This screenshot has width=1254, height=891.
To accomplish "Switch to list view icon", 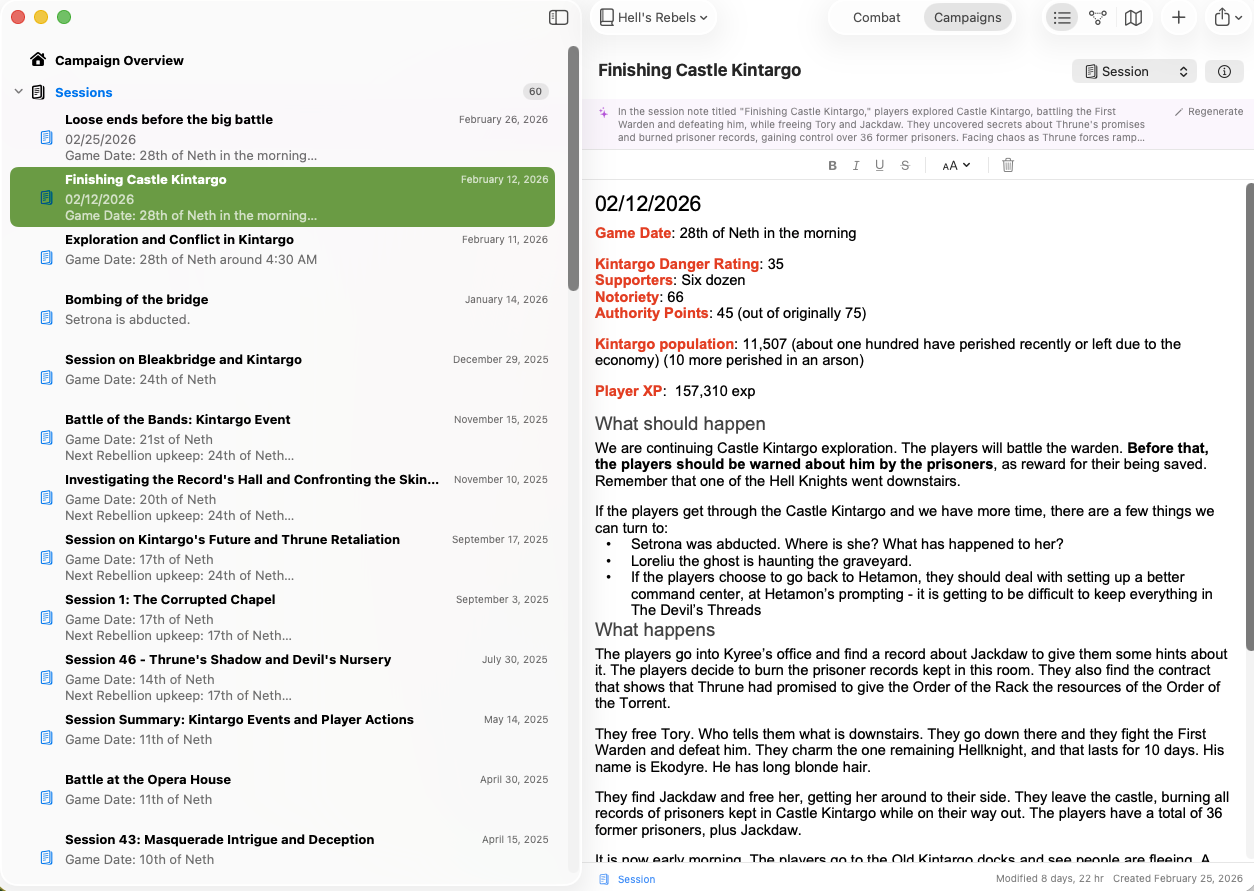I will 1062,18.
